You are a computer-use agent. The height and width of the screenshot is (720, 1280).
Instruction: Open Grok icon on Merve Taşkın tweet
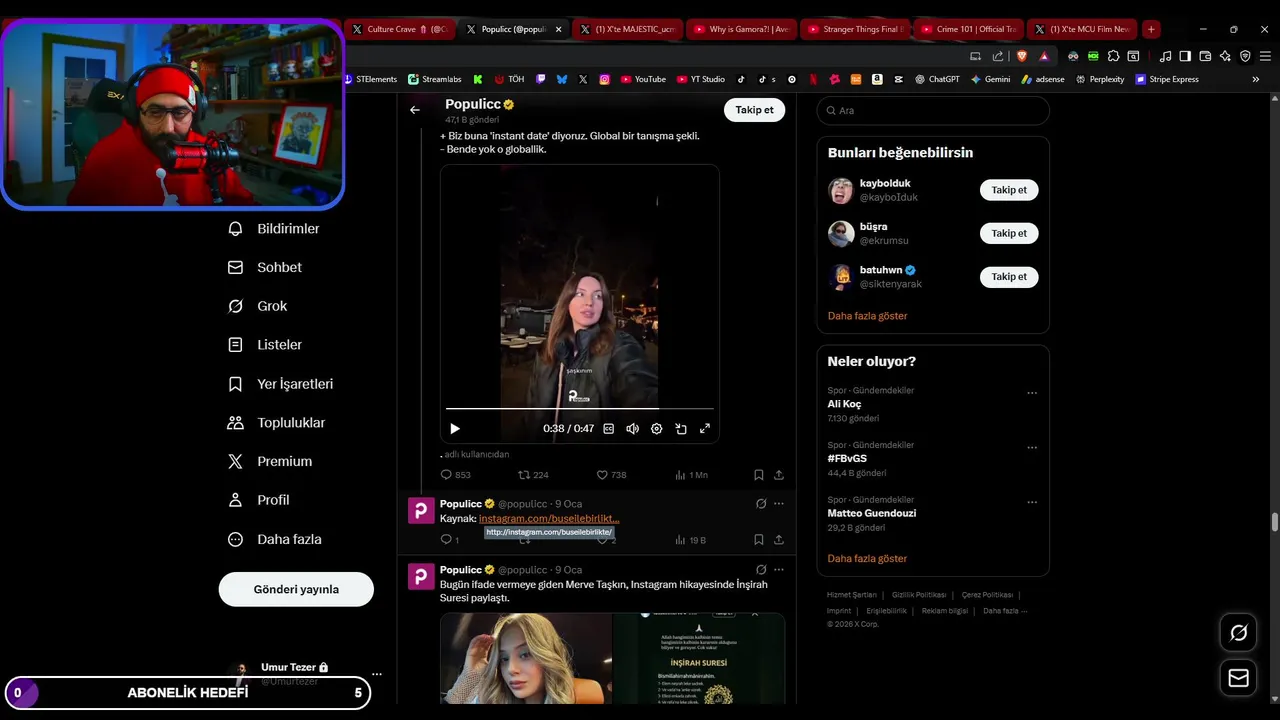pyautogui.click(x=761, y=570)
